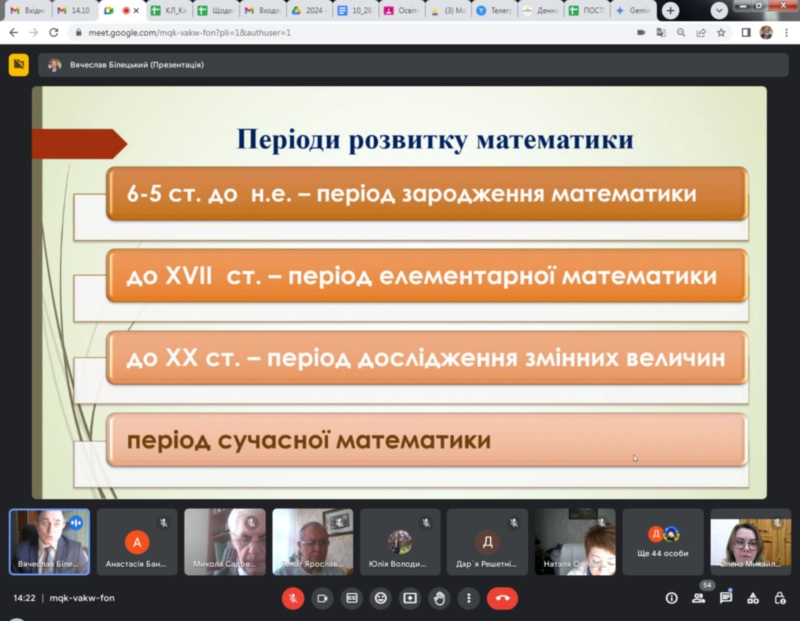Click the present screen icon

point(409,598)
